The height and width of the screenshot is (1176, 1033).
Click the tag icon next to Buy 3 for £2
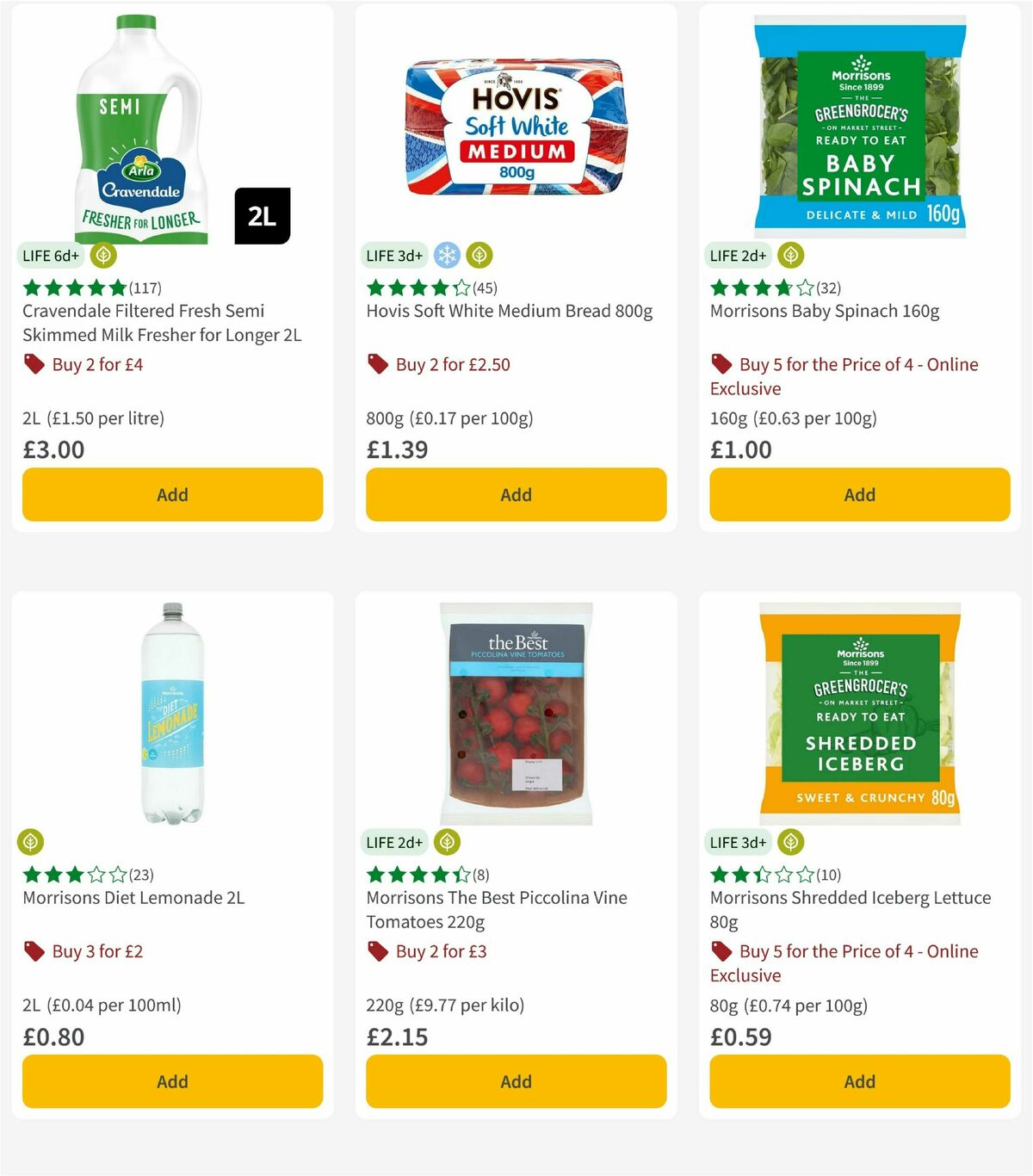(34, 951)
